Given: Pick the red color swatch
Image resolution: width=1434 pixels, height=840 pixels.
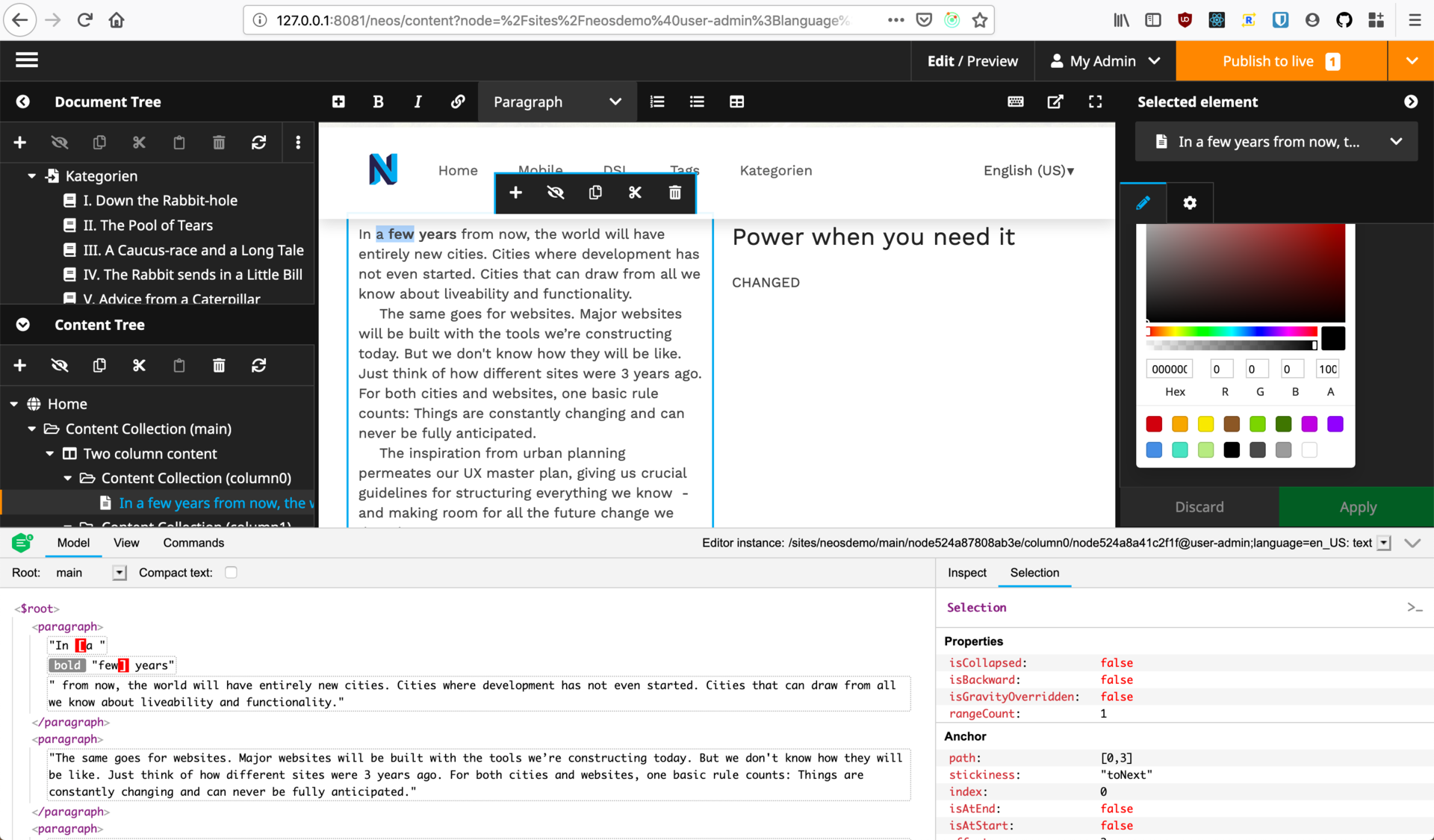Looking at the screenshot, I should point(1154,424).
